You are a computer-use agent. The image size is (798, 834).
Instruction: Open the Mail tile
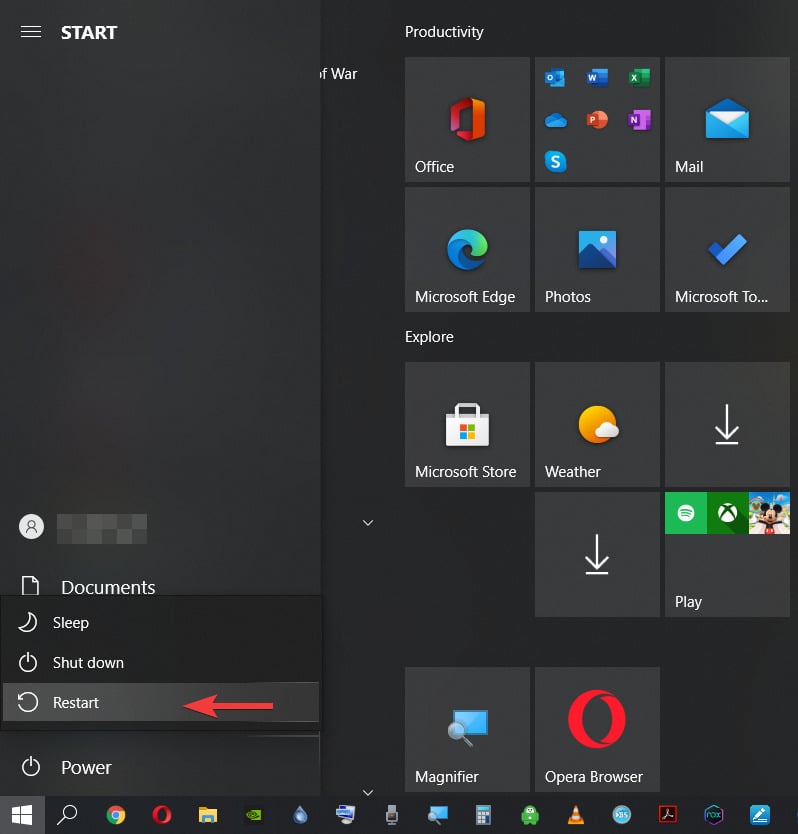[x=727, y=120]
